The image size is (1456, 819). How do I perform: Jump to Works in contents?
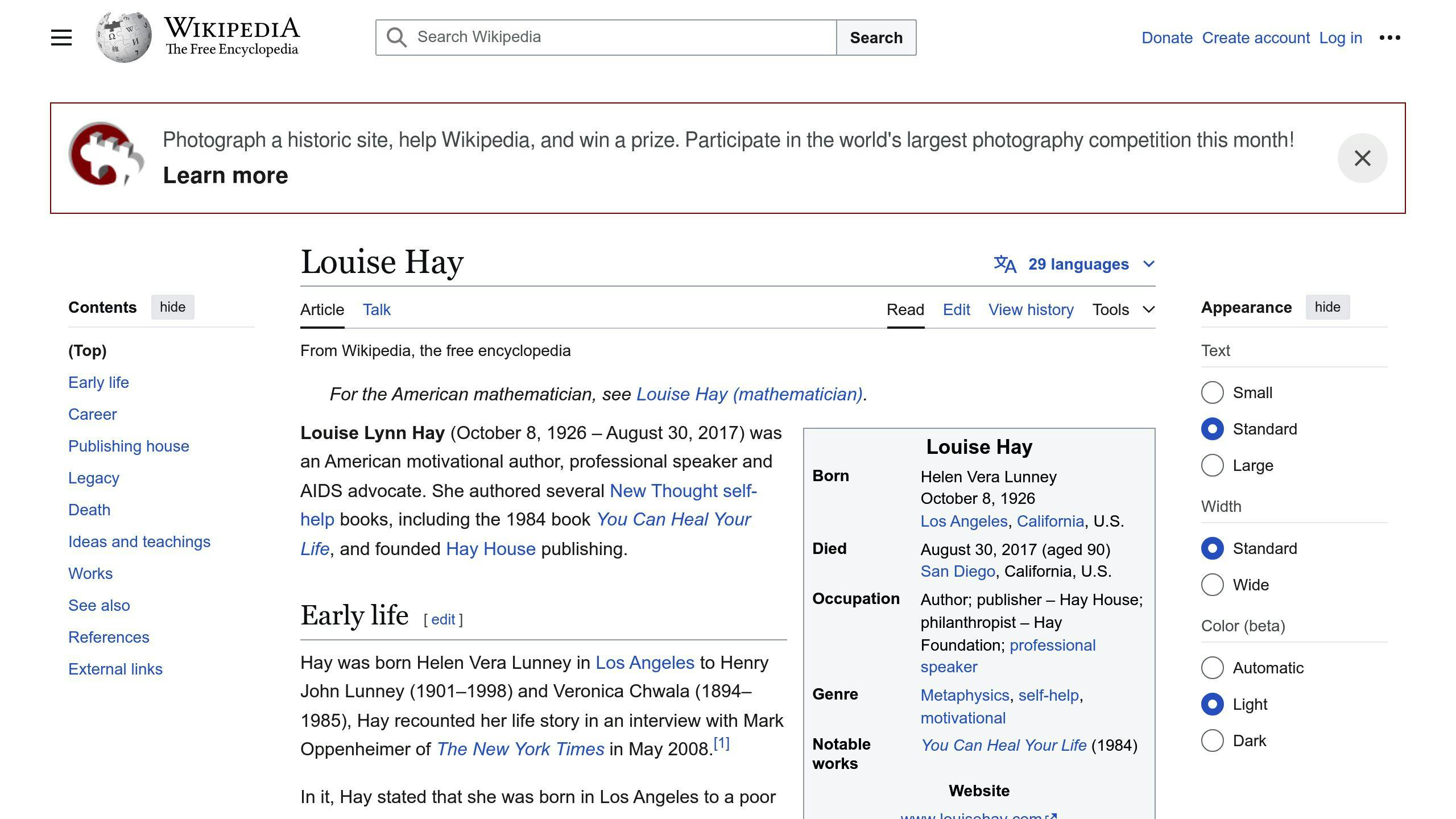tap(90, 573)
